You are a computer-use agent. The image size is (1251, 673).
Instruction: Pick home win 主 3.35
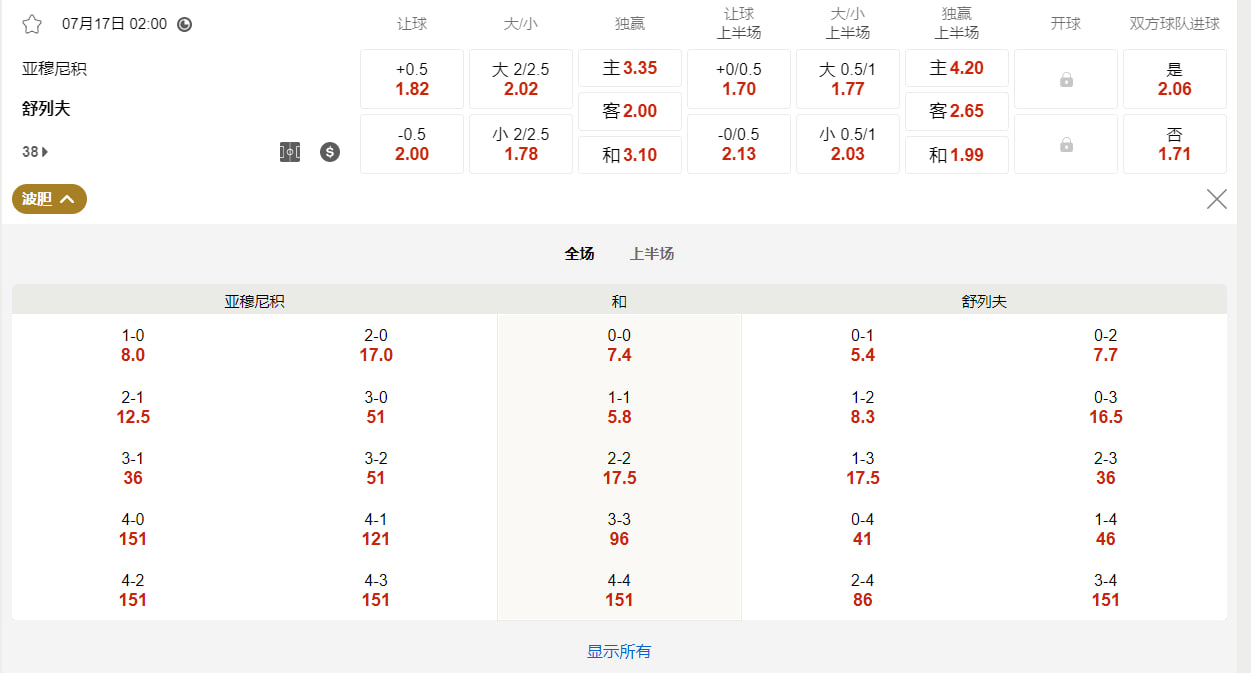coord(630,68)
